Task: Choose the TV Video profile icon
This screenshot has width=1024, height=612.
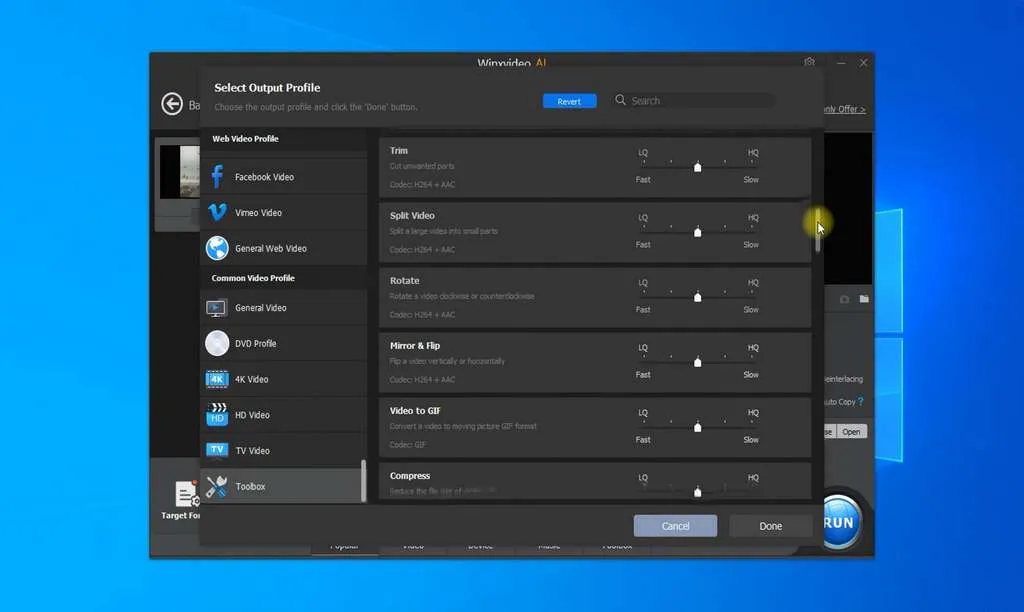Action: 215,450
